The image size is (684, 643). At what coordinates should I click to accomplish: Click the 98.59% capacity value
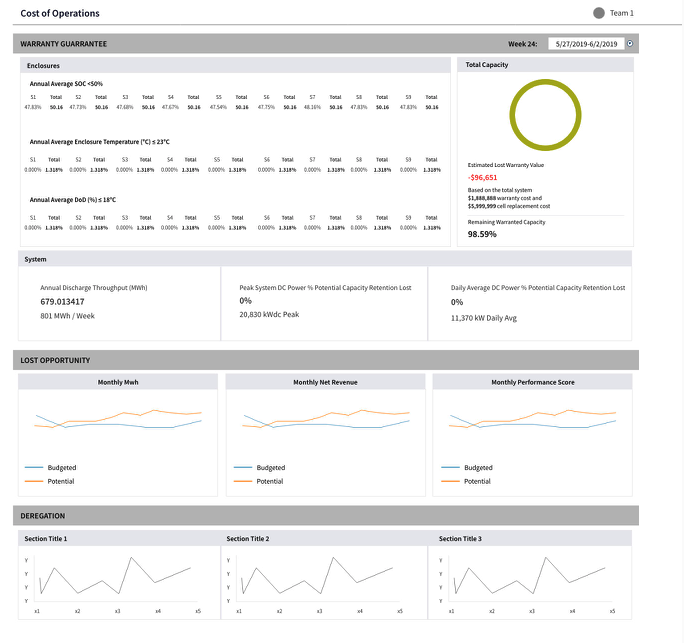pyautogui.click(x=482, y=234)
